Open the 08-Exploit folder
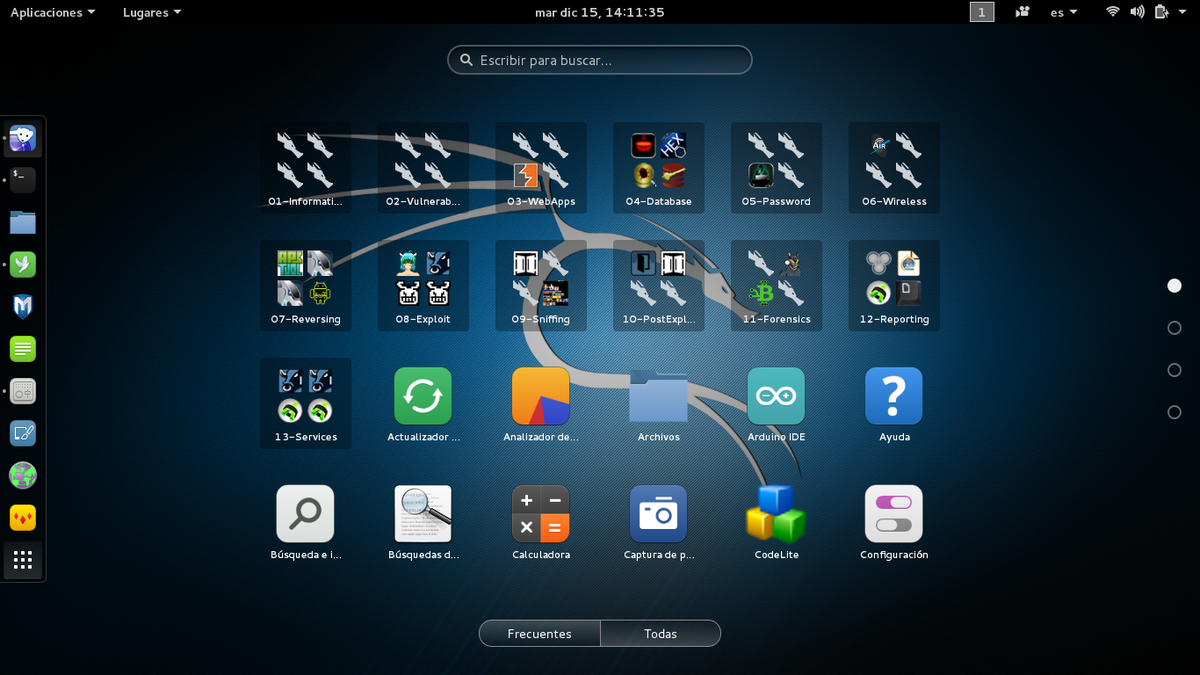 click(x=423, y=286)
